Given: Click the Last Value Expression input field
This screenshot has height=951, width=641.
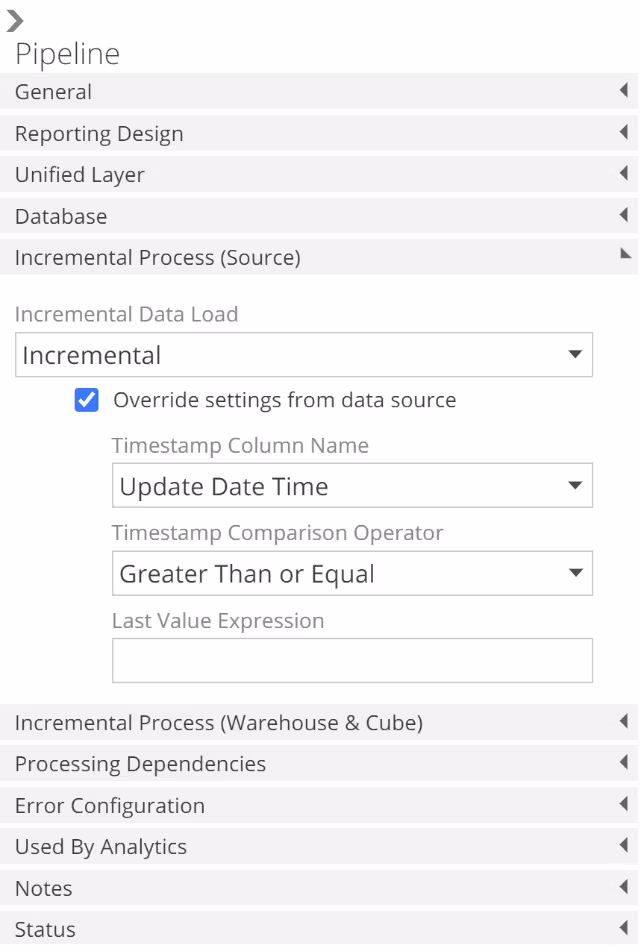Looking at the screenshot, I should pos(352,661).
